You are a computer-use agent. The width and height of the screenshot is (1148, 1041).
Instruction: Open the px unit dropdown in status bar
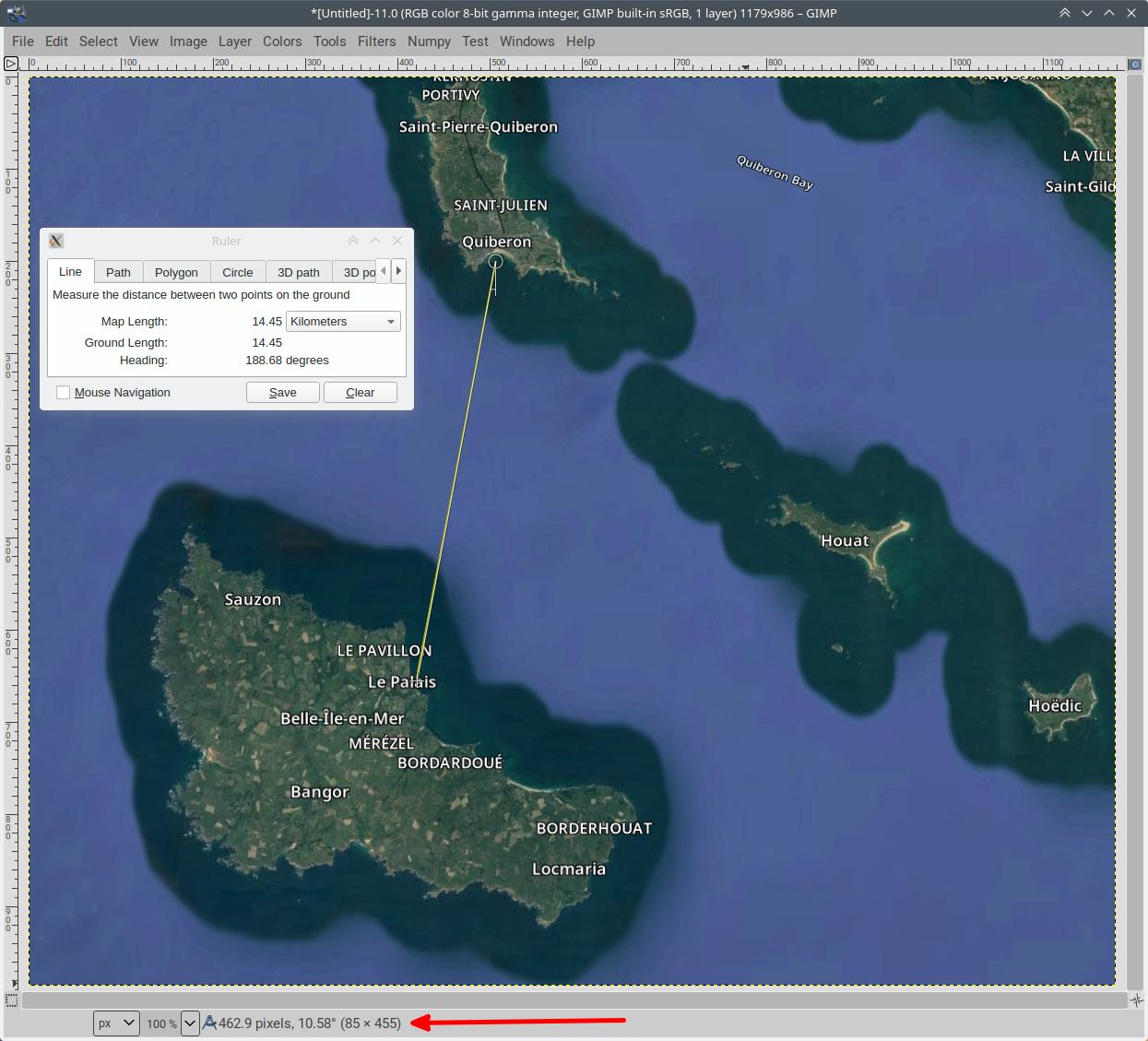click(116, 1023)
